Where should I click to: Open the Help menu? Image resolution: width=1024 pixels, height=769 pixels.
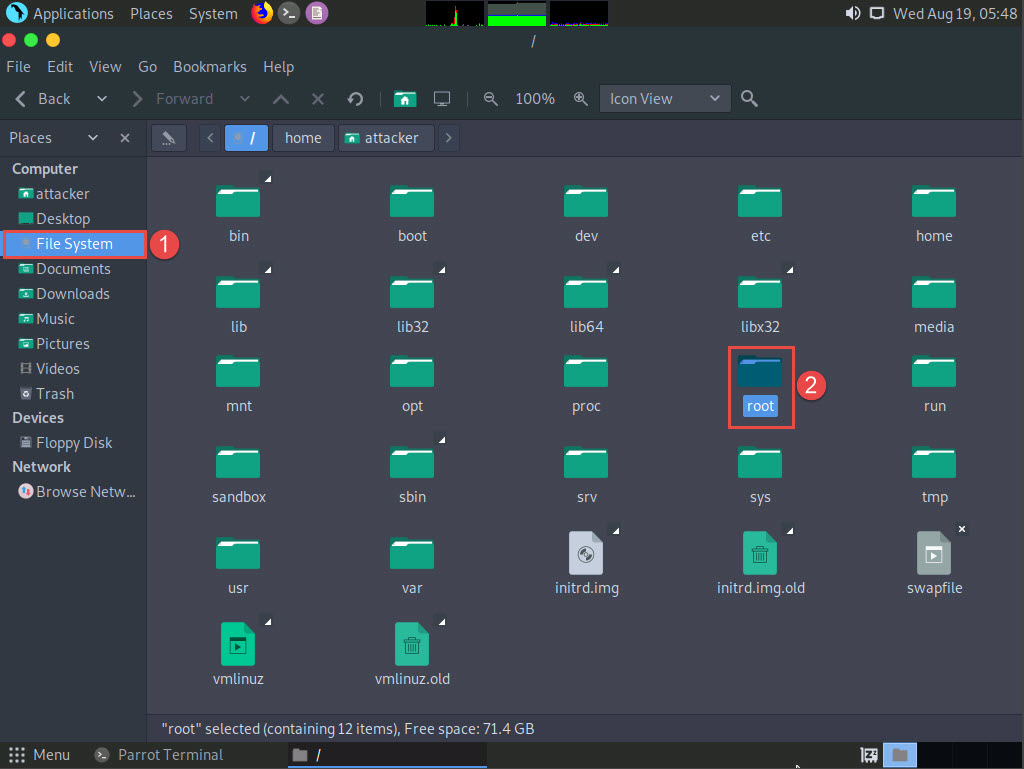click(x=278, y=67)
